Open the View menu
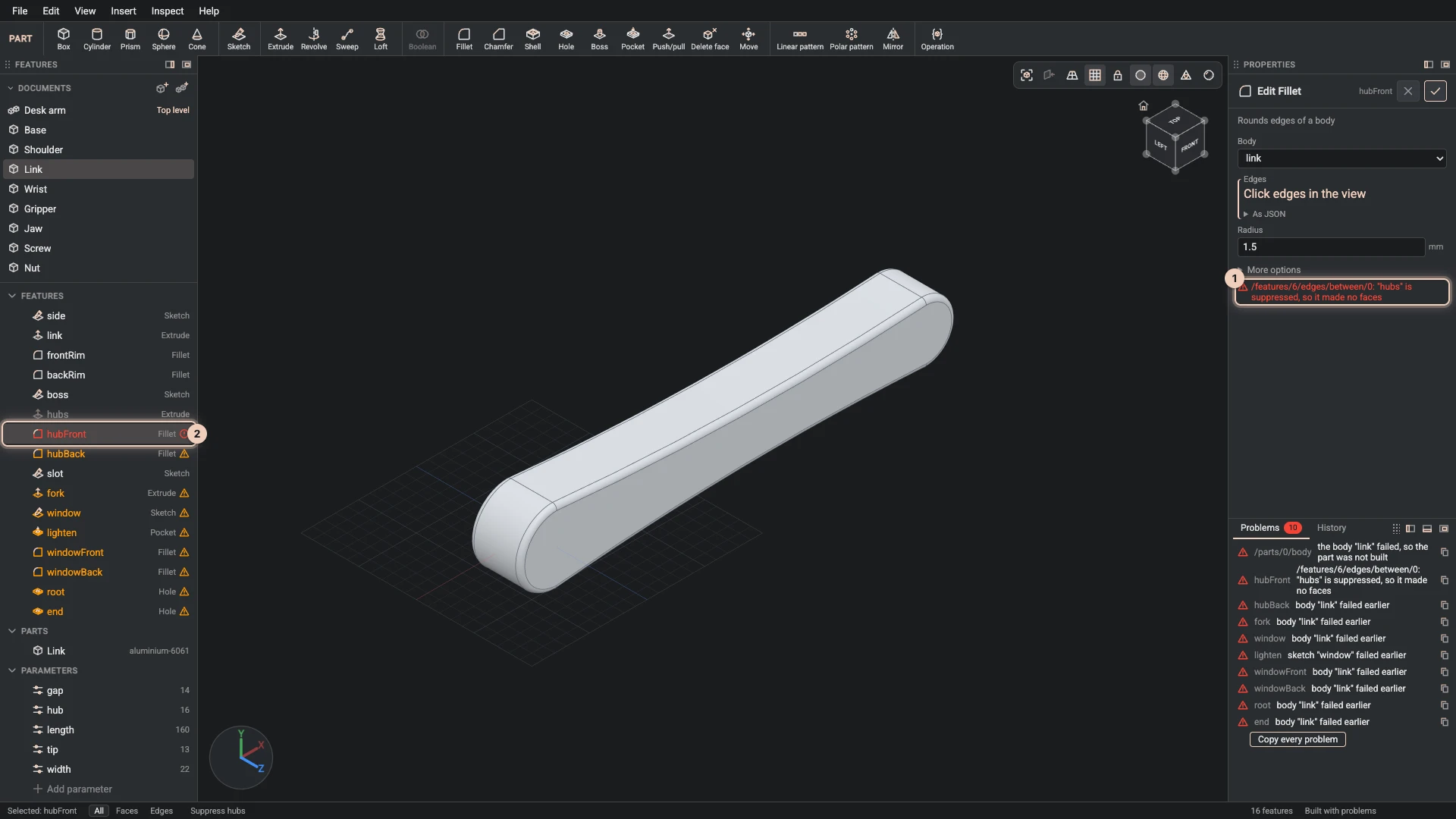The image size is (1456, 819). click(x=85, y=11)
